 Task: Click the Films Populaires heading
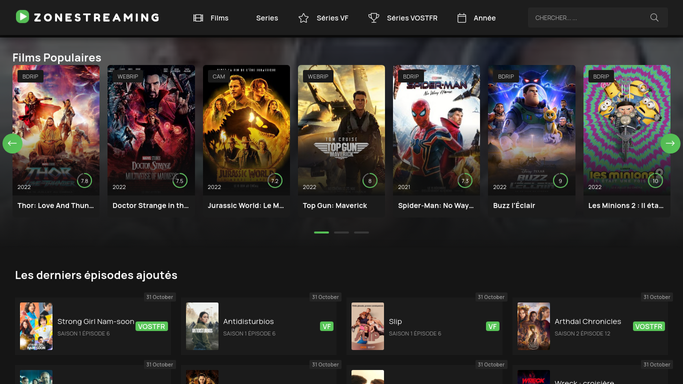pyautogui.click(x=57, y=57)
